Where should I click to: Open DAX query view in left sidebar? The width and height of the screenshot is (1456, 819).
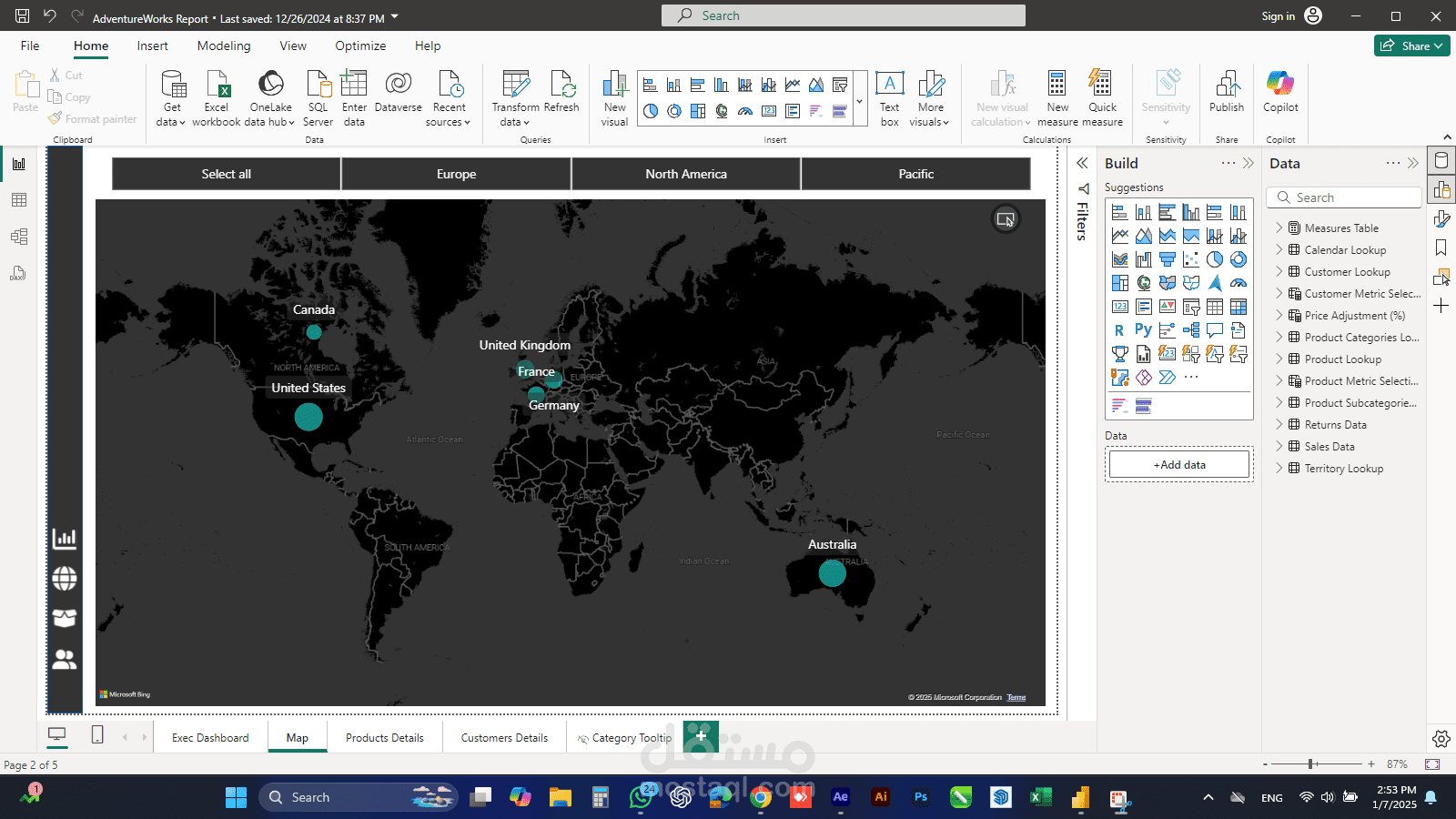point(19,273)
